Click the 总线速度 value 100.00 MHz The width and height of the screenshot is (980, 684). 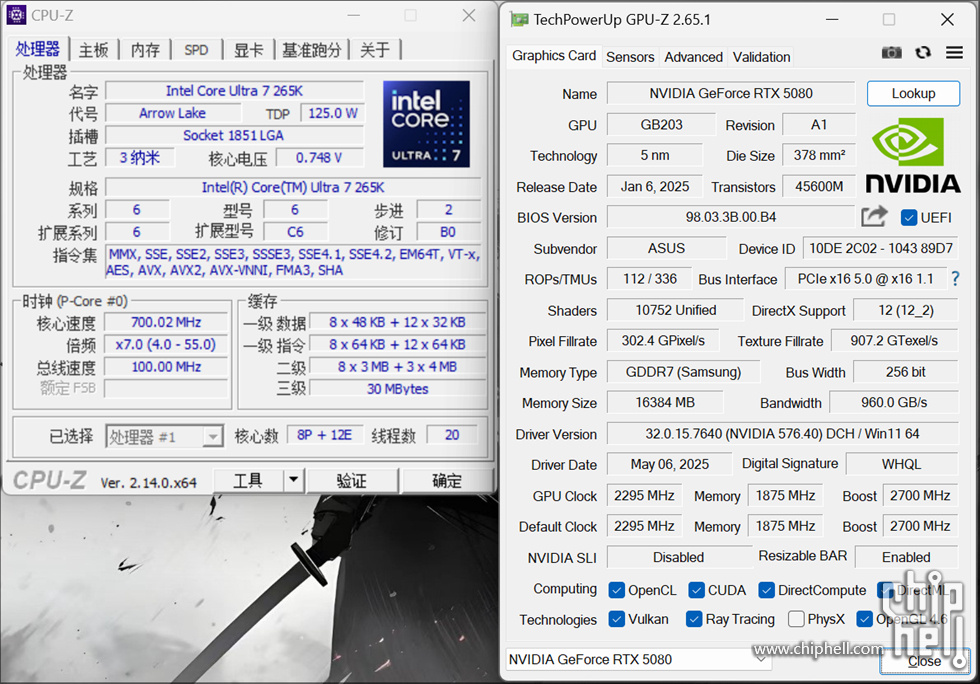166,366
